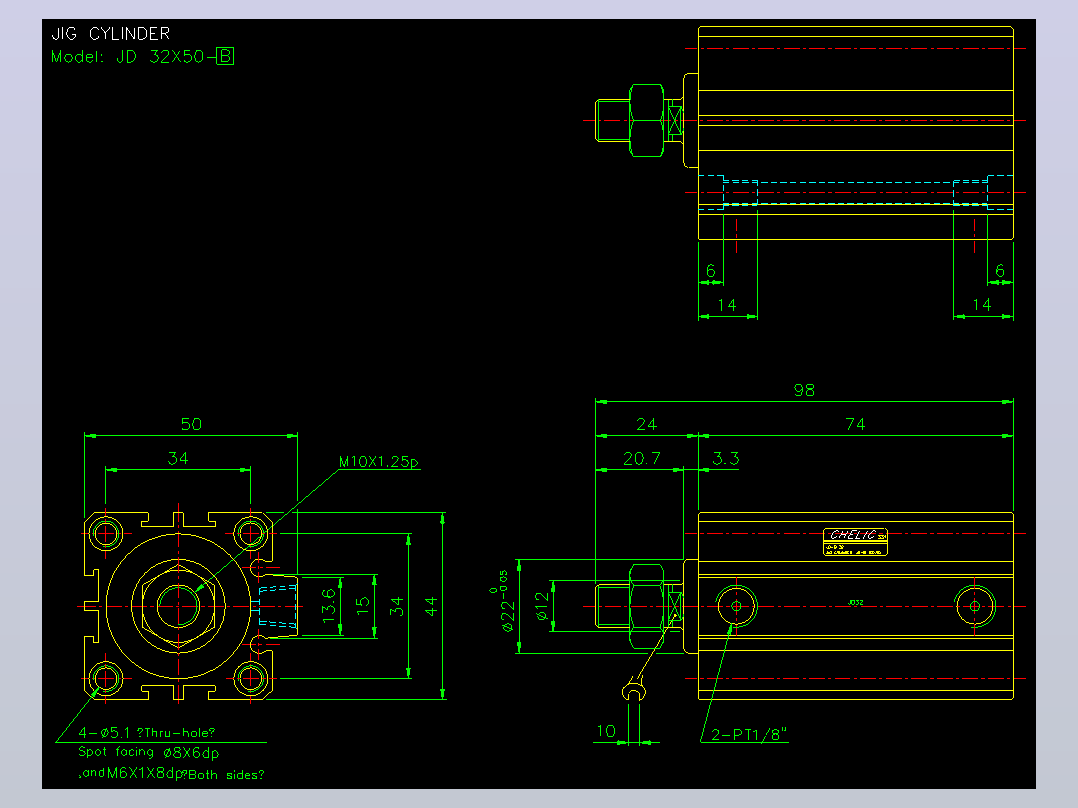Click the M6X1X8dp Both sides note
The width and height of the screenshot is (1078, 808).
pos(171,774)
